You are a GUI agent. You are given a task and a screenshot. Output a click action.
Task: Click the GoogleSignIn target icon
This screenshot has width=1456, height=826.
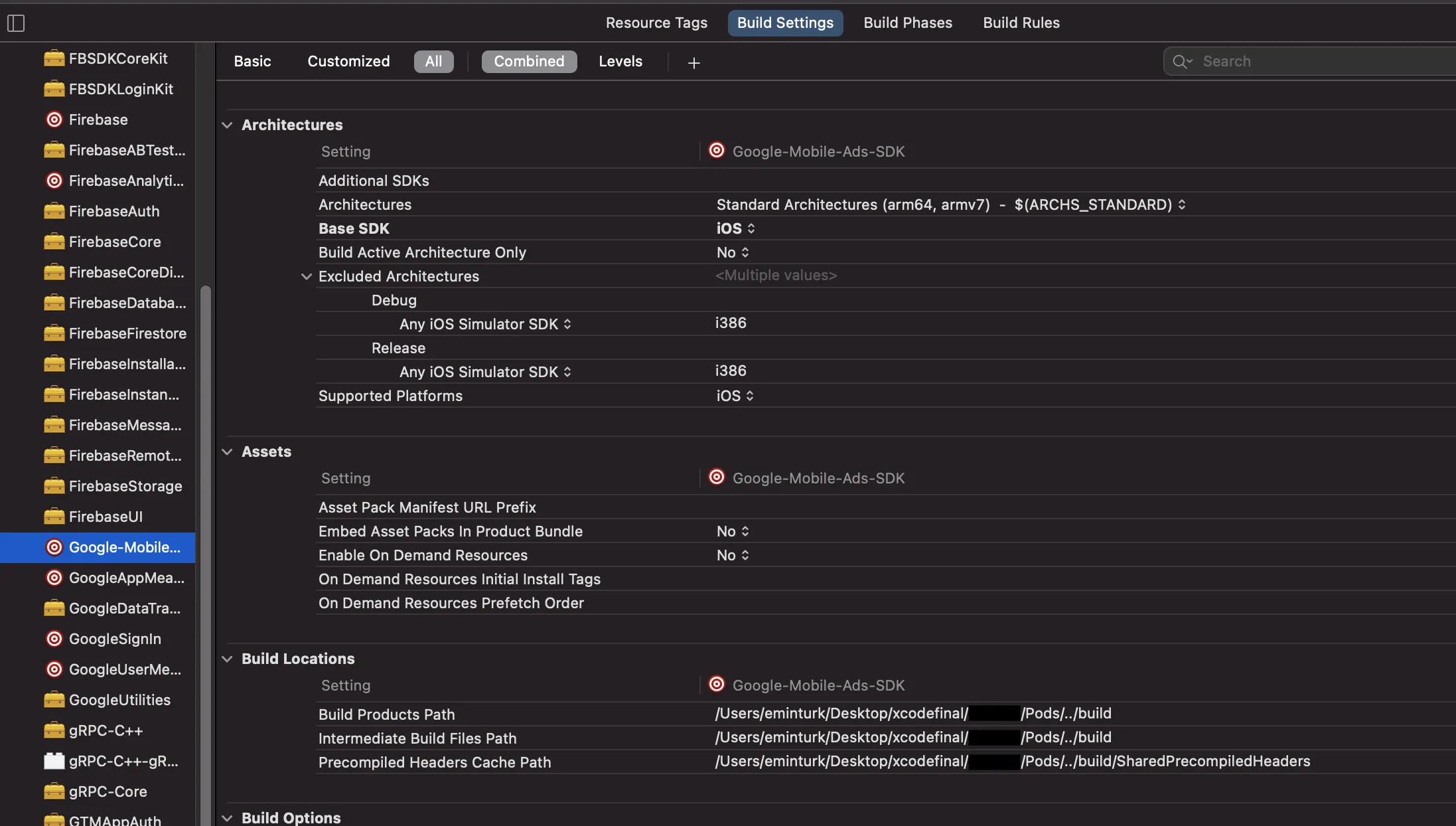pos(54,639)
